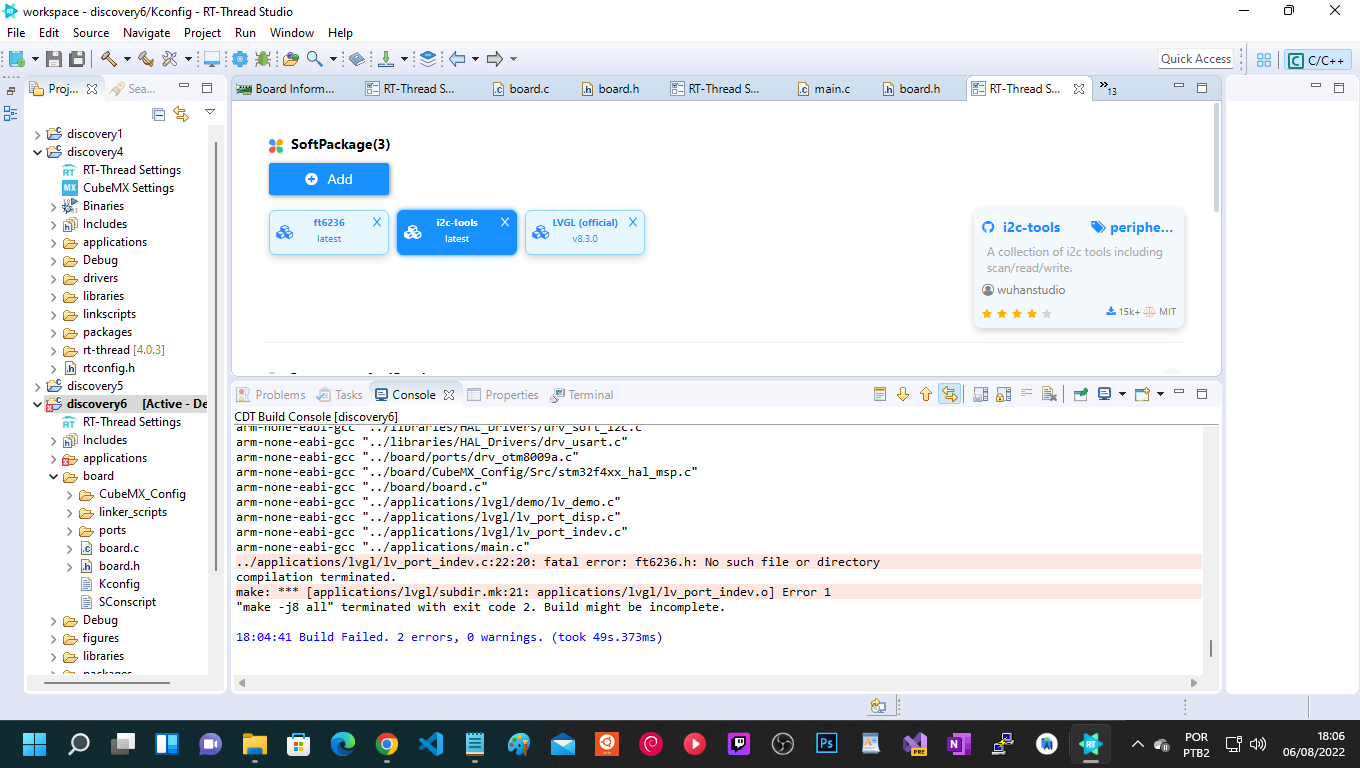The height and width of the screenshot is (768, 1360).
Task: Remove the ft6236 package via its X
Action: [x=377, y=221]
